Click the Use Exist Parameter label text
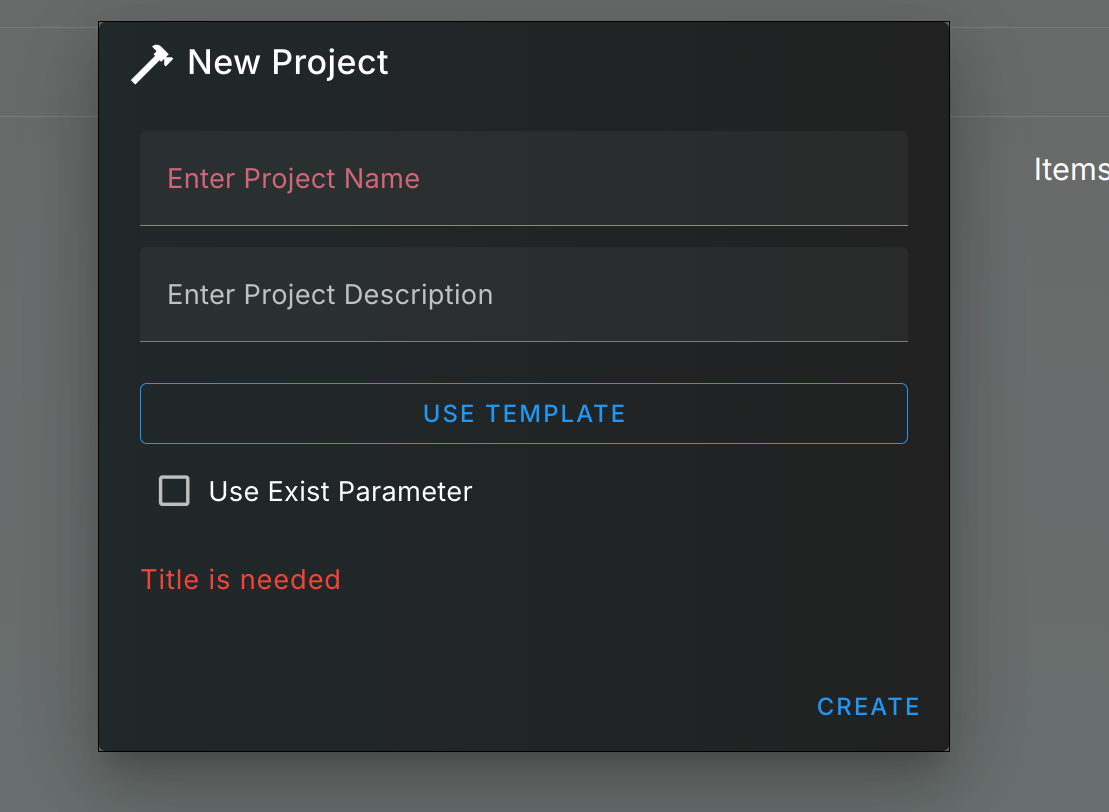Viewport: 1109px width, 812px height. pyautogui.click(x=340, y=492)
